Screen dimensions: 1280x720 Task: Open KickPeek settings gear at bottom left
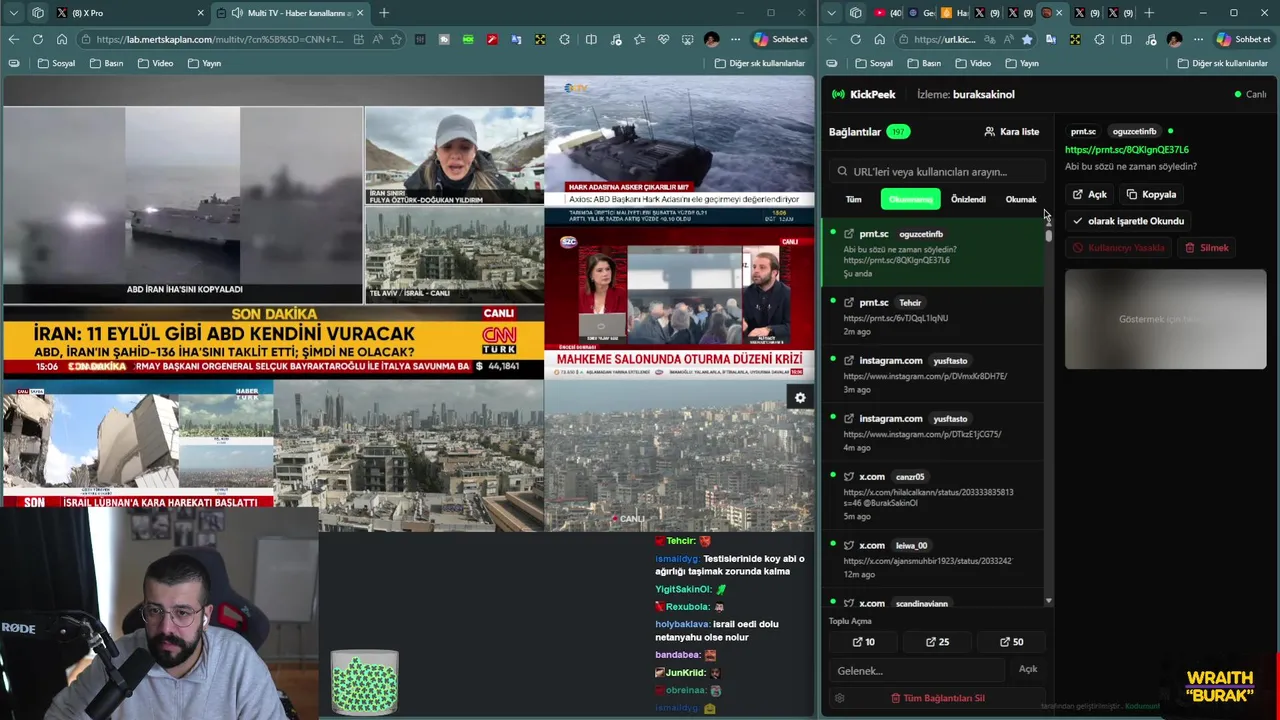pos(839,698)
